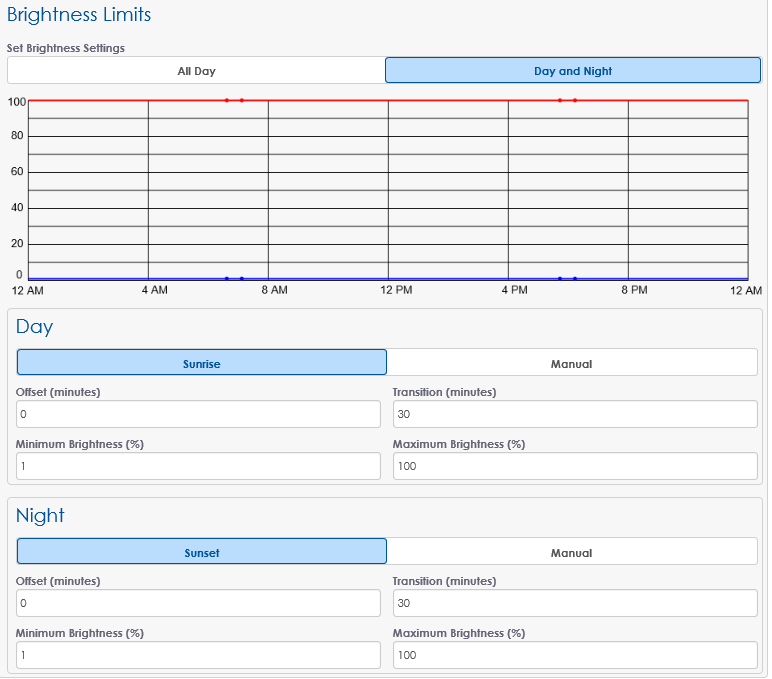Focus the Day Maximum Brightness field

pos(574,466)
